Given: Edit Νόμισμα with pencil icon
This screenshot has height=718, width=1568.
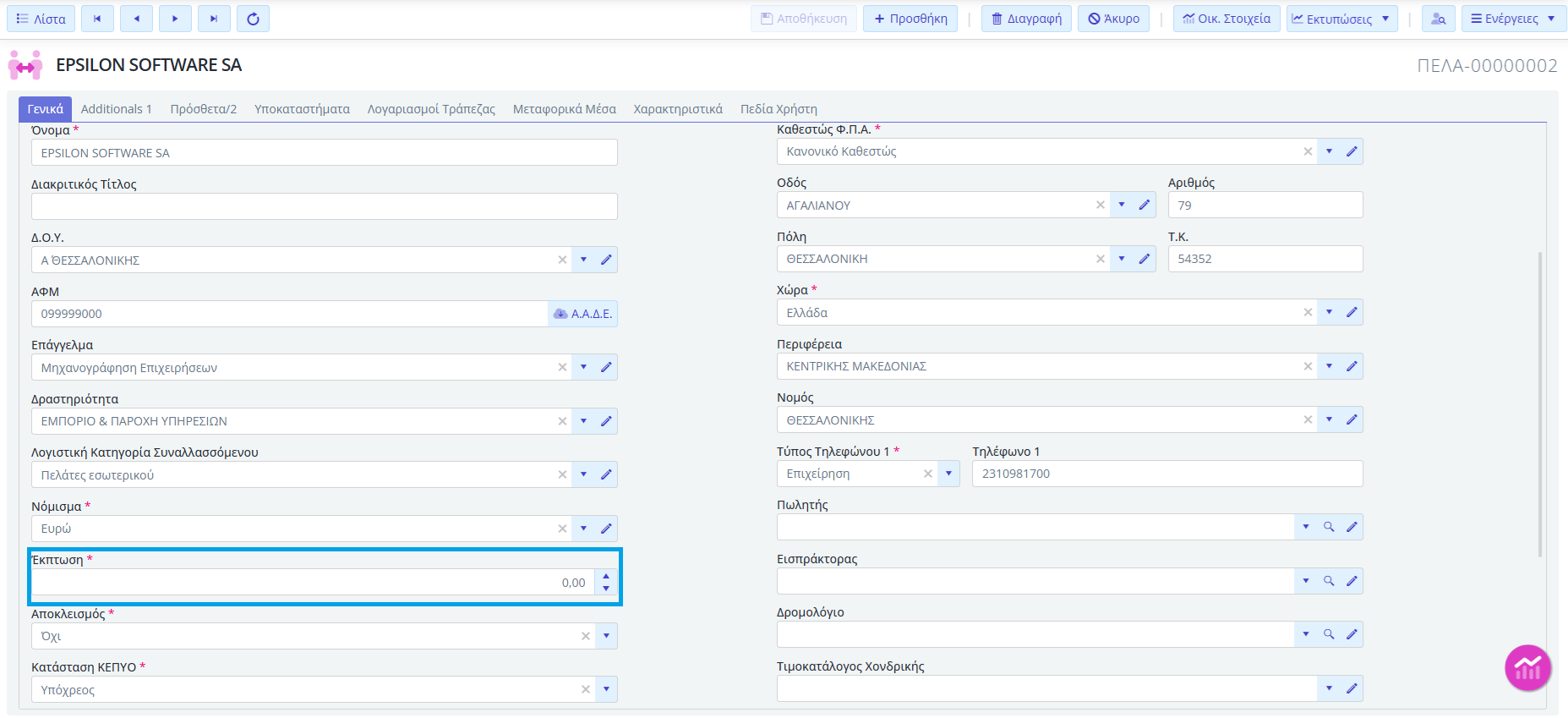Looking at the screenshot, I should (606, 529).
